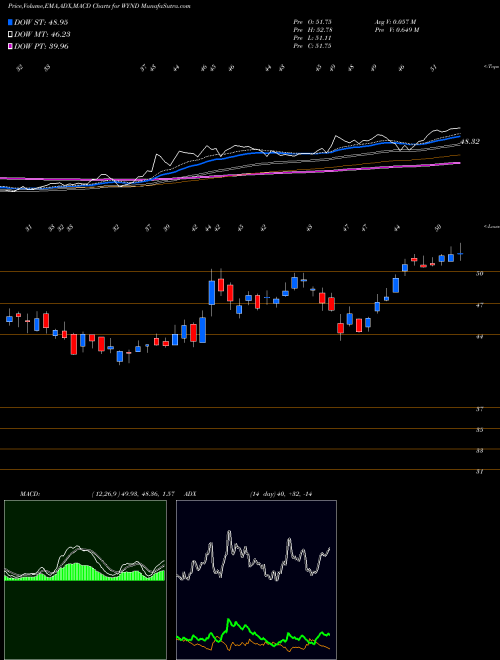Viewport: 500px width, 660px height.
Task: Click the 44 price axis label
Action: click(x=479, y=336)
